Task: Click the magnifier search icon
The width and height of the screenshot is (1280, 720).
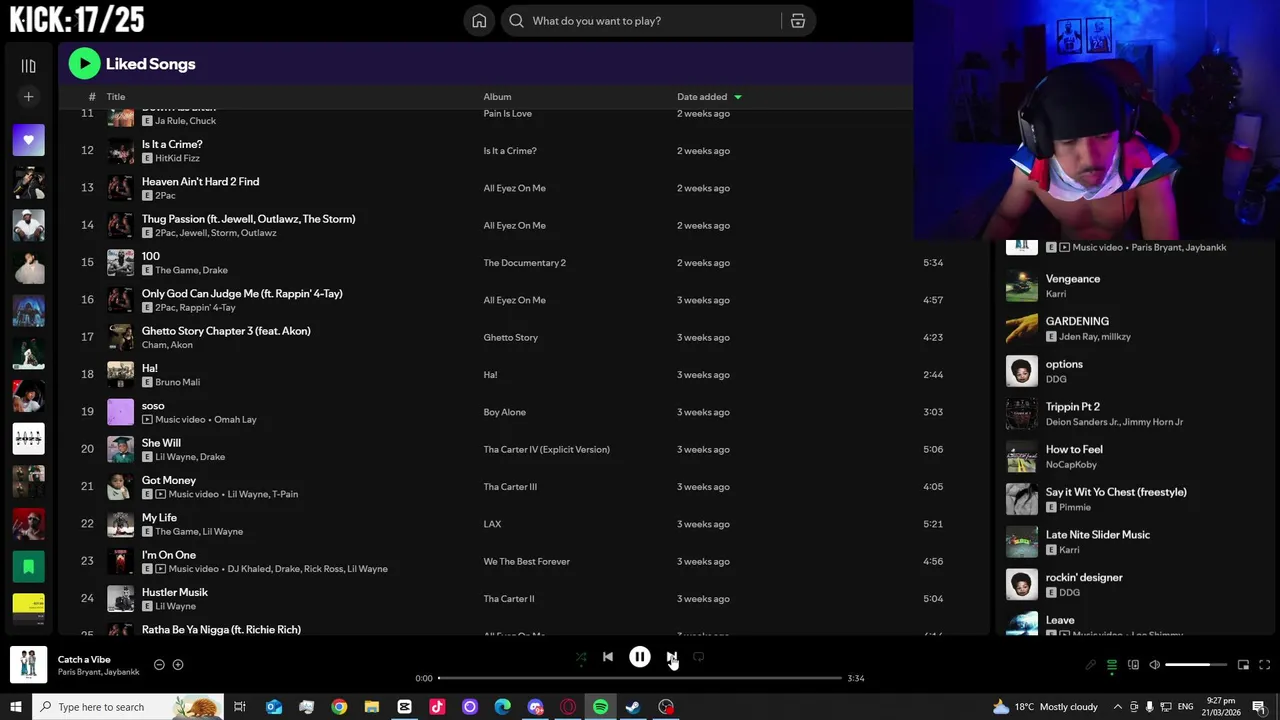Action: click(516, 21)
